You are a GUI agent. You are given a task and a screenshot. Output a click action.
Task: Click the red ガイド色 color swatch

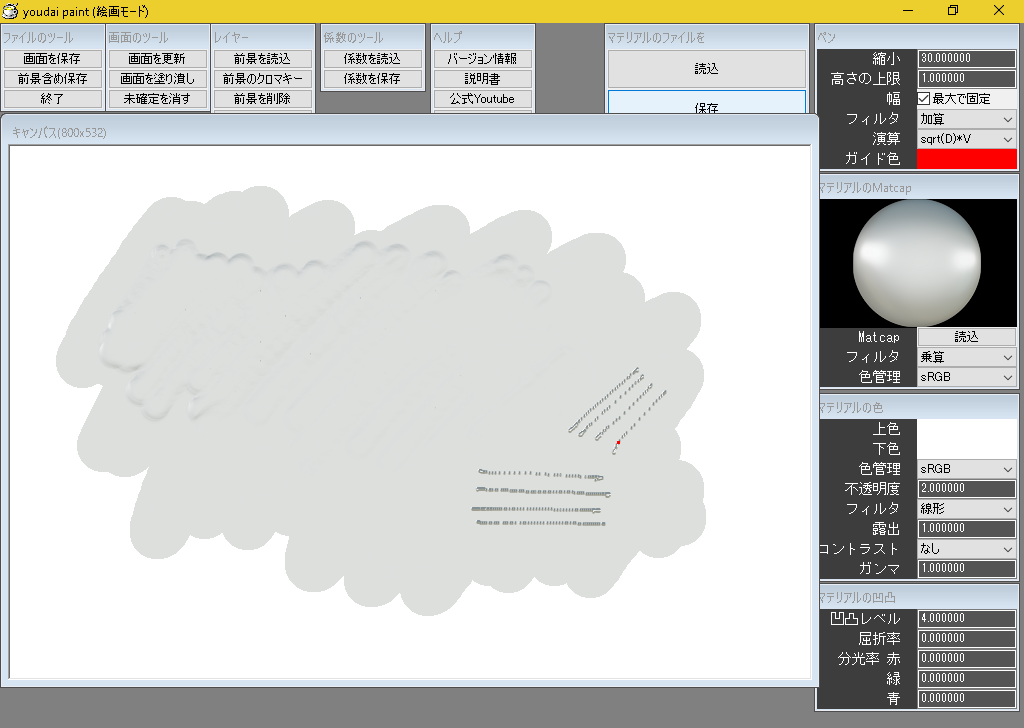tap(966, 159)
